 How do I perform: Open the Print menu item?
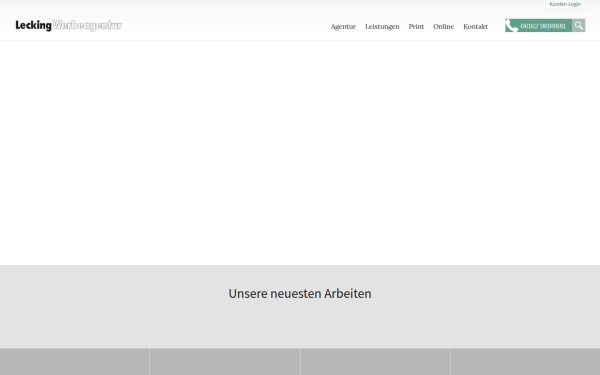coord(416,26)
